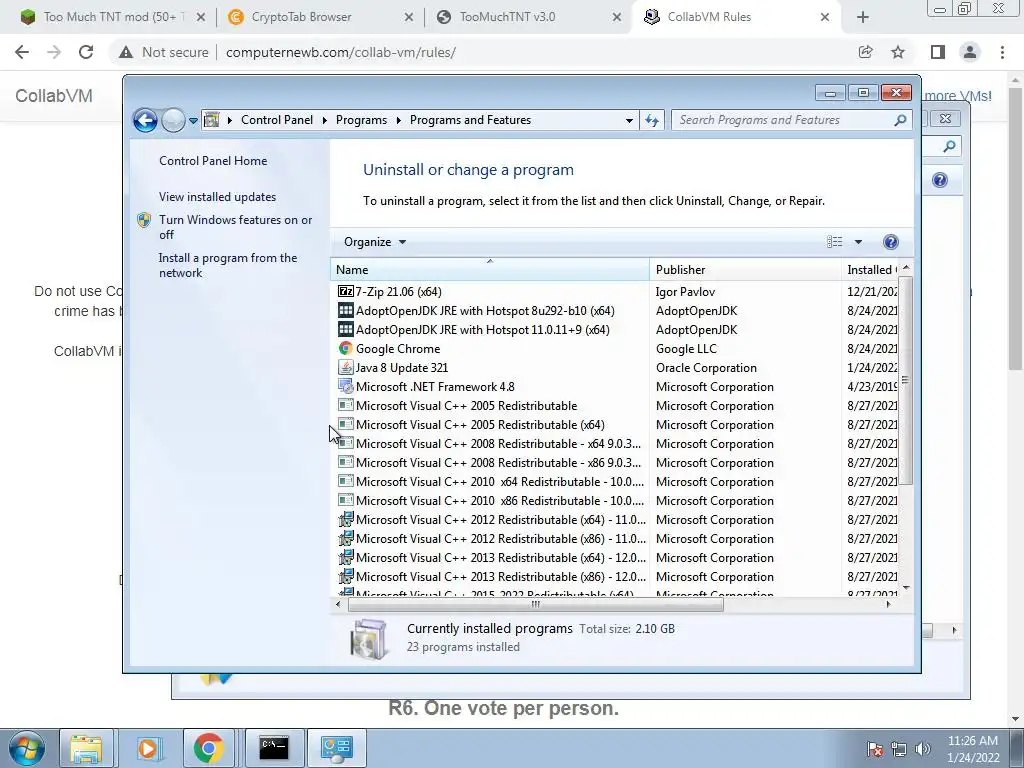Open a new Chrome tab
The width and height of the screenshot is (1024, 768).
click(x=863, y=17)
